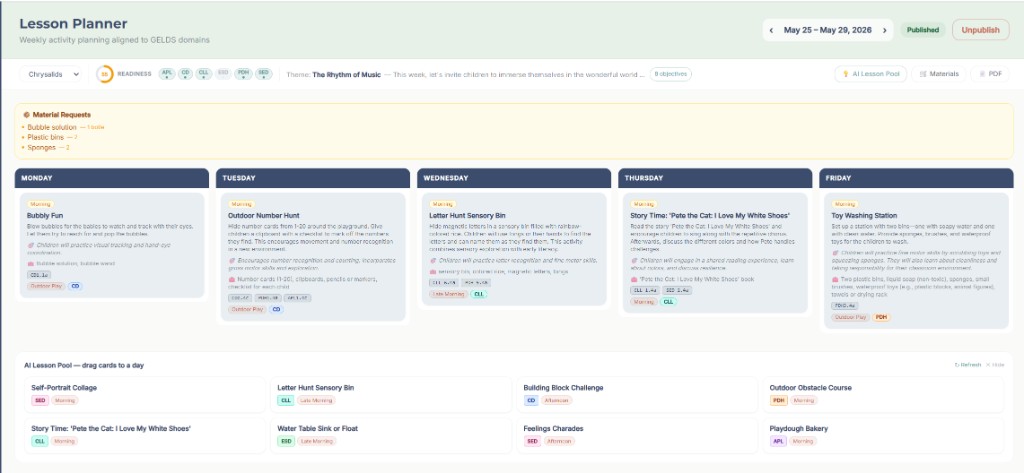Select the TUESDAY column header

point(313,178)
